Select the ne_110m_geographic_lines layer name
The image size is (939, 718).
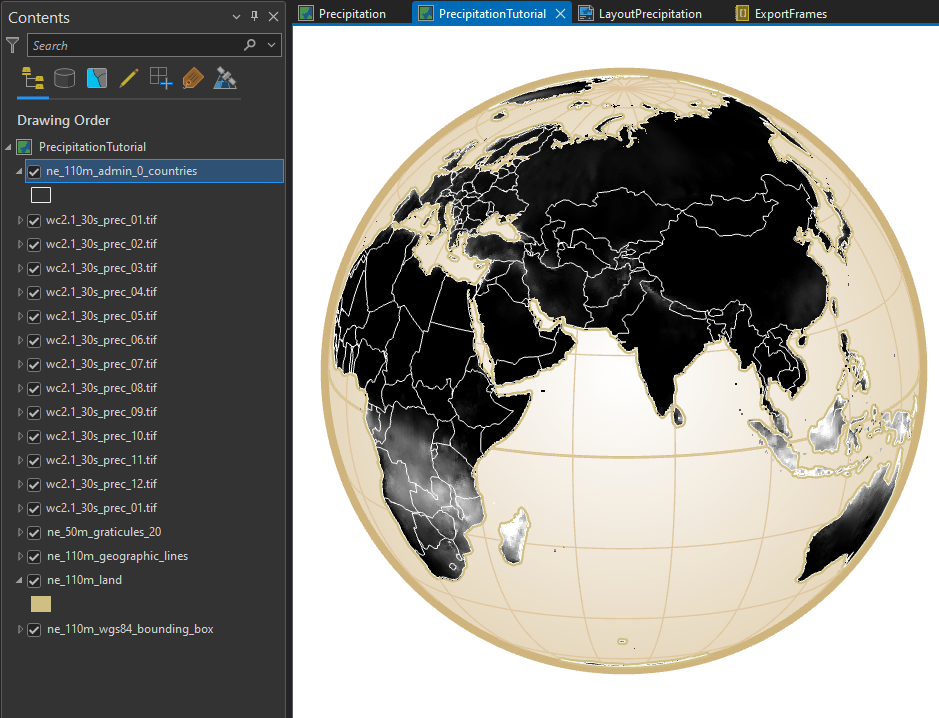[117, 556]
